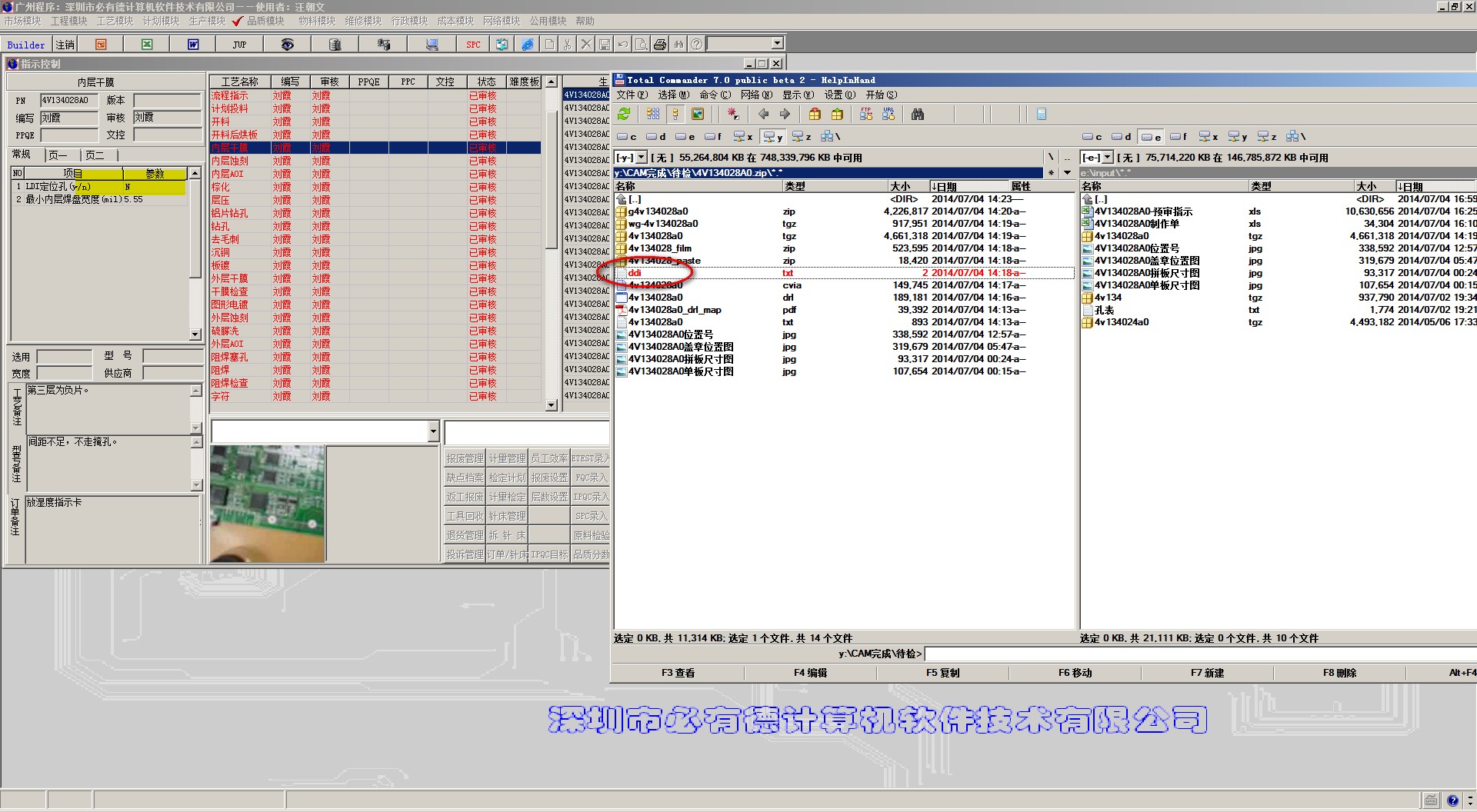Click the PN input field
Image resolution: width=1477 pixels, height=812 pixels.
pyautogui.click(x=68, y=101)
